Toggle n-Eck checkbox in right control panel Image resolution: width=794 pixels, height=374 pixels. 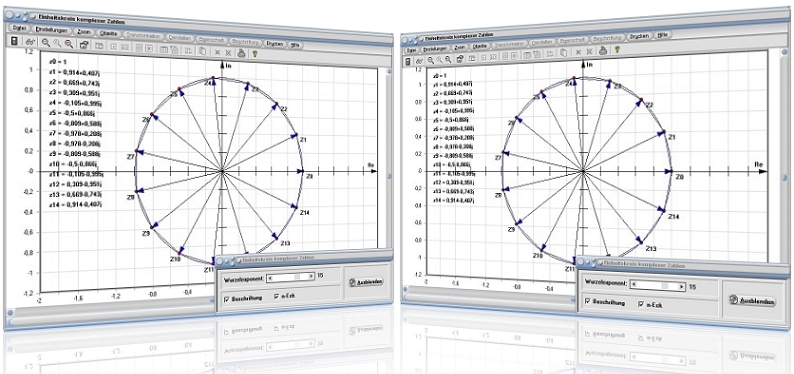point(642,305)
